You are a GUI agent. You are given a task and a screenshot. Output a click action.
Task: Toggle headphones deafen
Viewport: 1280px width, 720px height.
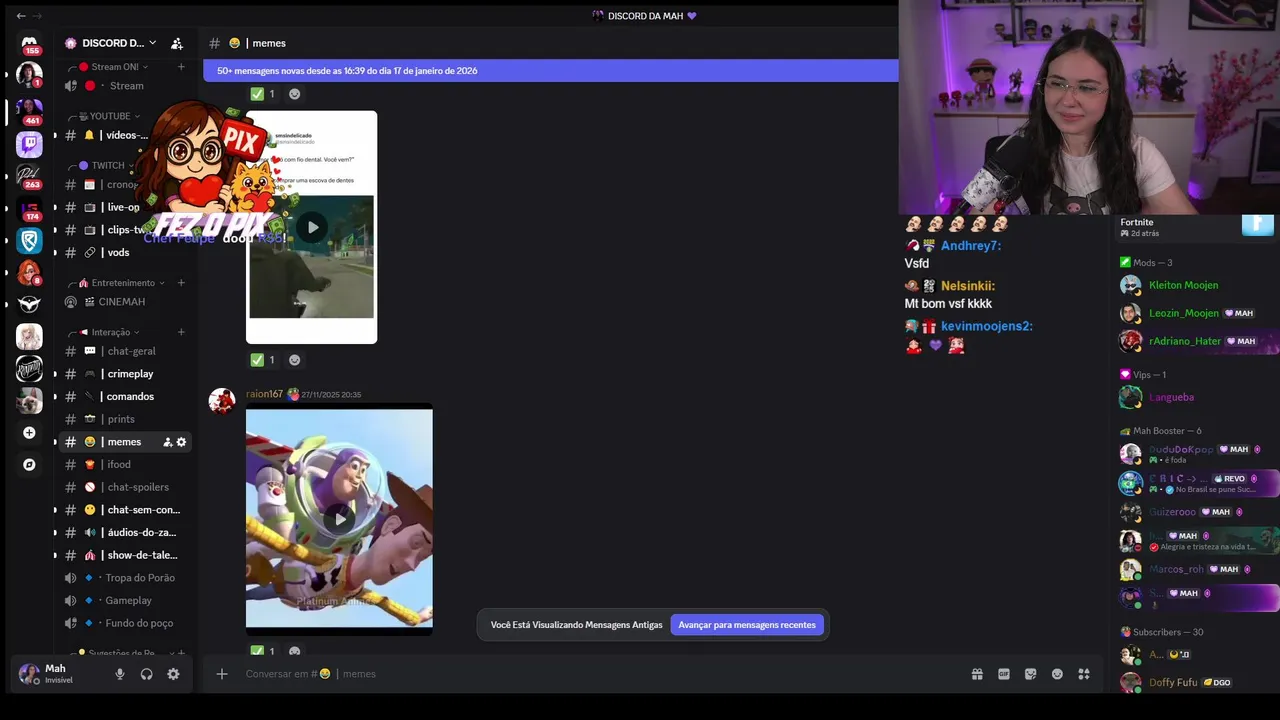(147, 674)
